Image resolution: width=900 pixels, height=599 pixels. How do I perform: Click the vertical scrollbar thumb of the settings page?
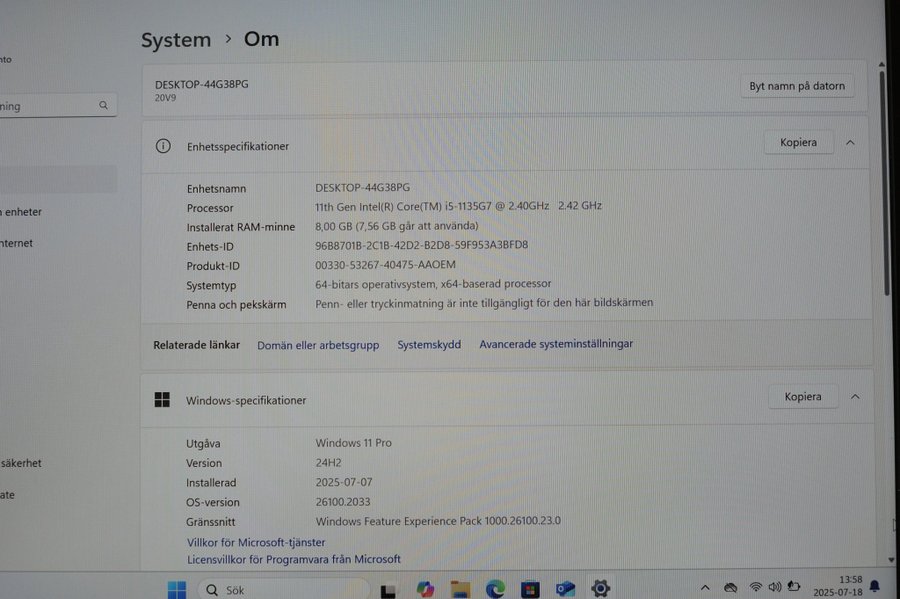[x=885, y=182]
